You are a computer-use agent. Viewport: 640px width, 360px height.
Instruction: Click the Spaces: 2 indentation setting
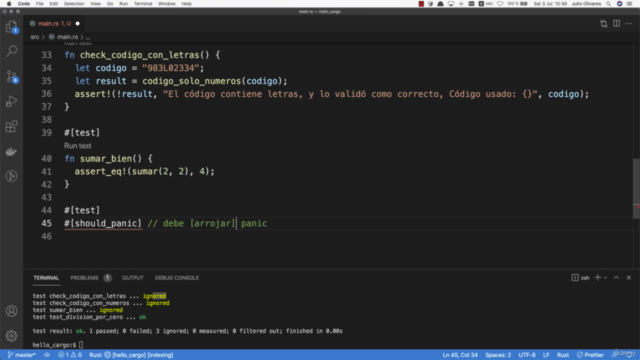point(498,355)
